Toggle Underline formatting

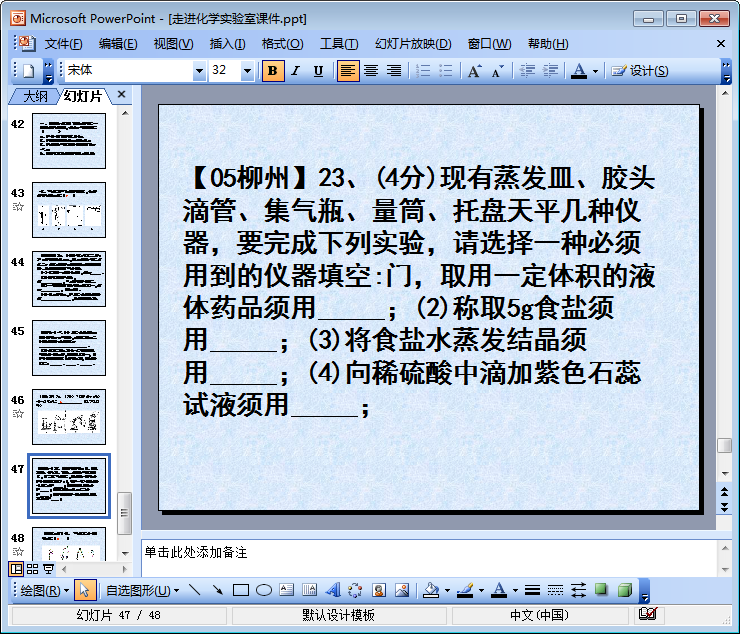pos(319,71)
